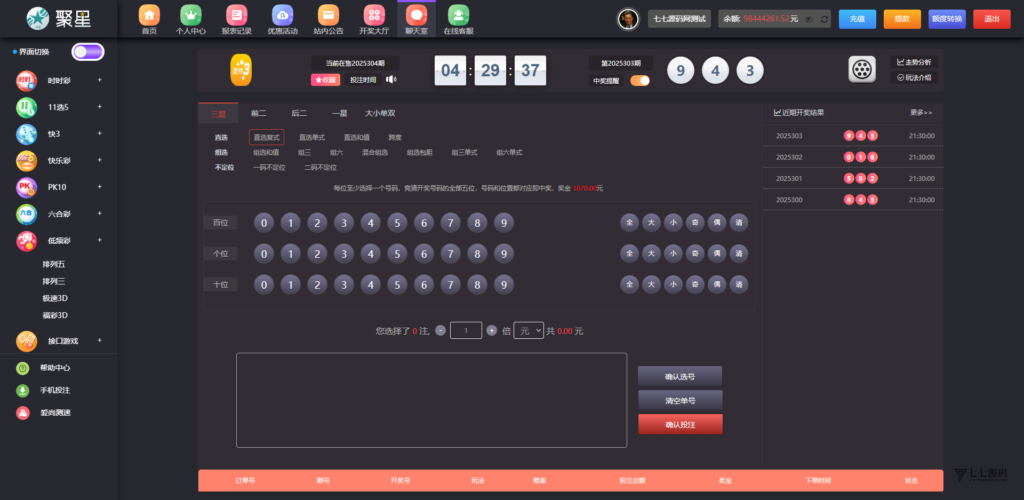This screenshot has height=500, width=1024.
Task: Click the red 确认投注 button
Action: tap(680, 425)
